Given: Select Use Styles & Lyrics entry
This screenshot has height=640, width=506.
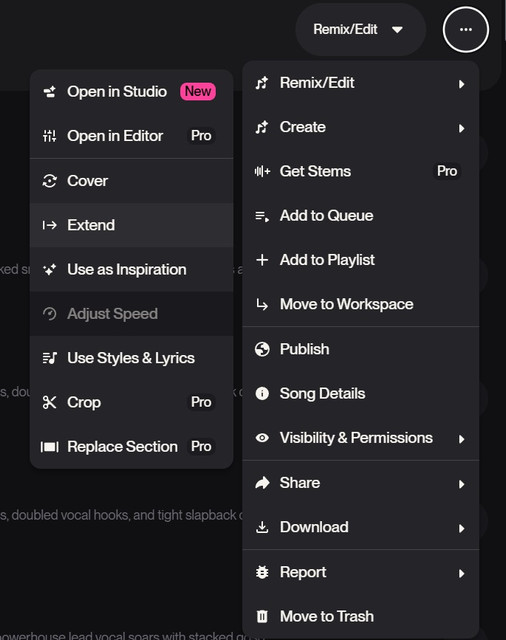Looking at the screenshot, I should 131,358.
